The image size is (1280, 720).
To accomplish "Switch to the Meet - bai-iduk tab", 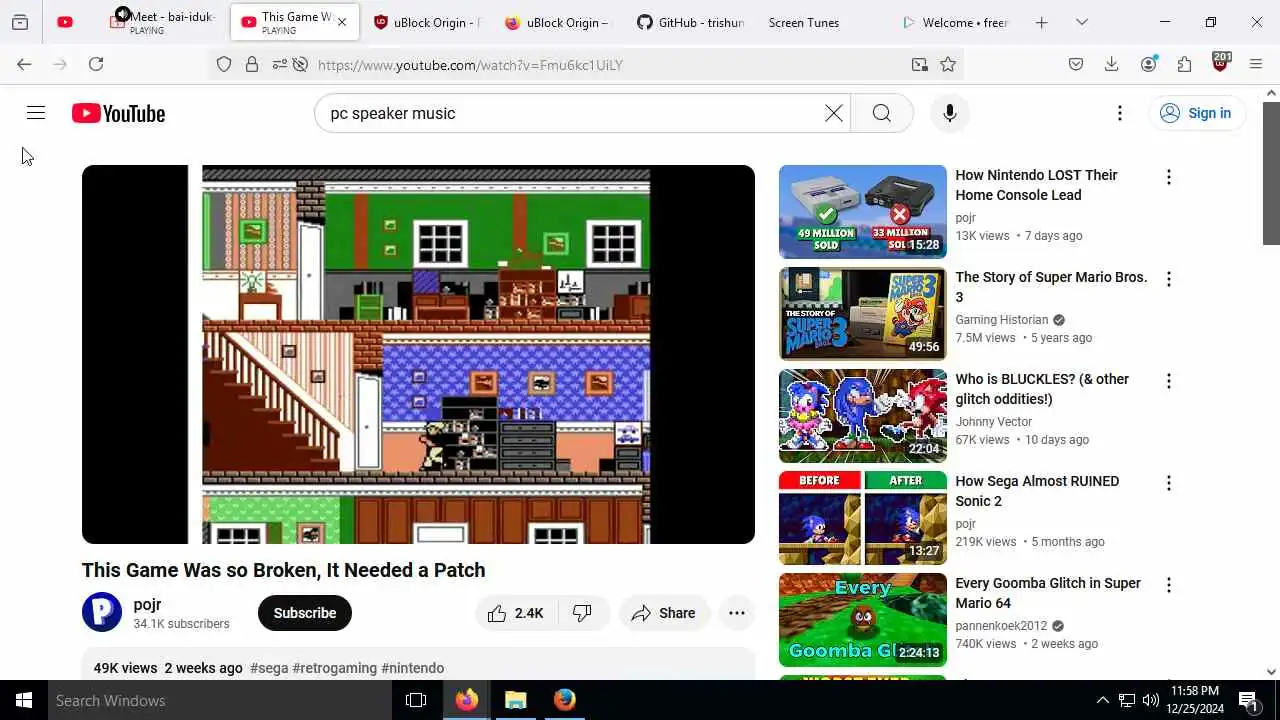I will [162, 22].
